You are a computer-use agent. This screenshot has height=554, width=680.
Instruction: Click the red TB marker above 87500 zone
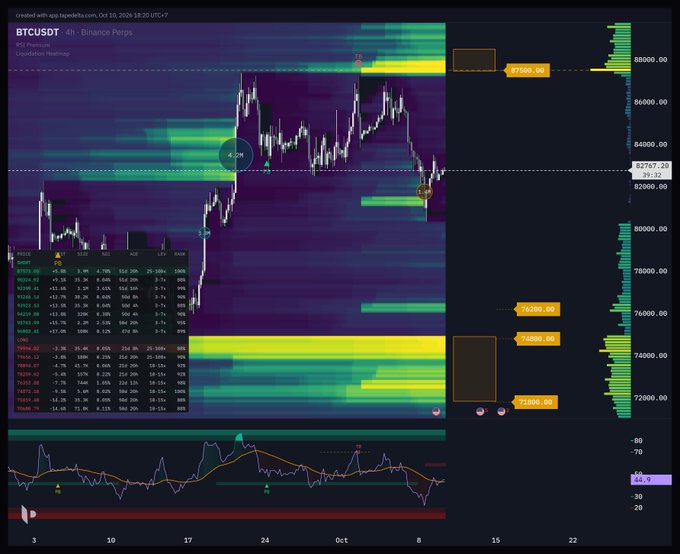click(x=358, y=60)
